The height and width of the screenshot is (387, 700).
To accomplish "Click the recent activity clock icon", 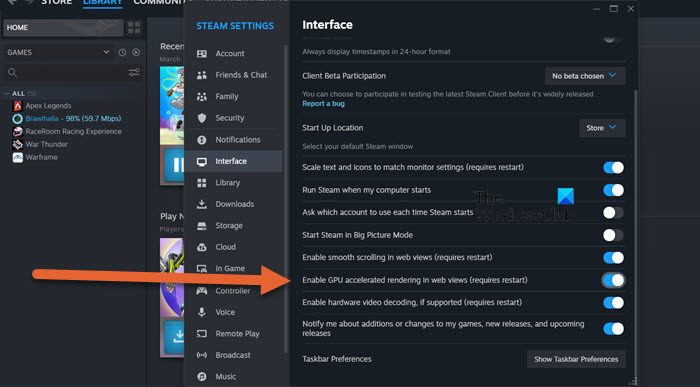I will pos(122,52).
